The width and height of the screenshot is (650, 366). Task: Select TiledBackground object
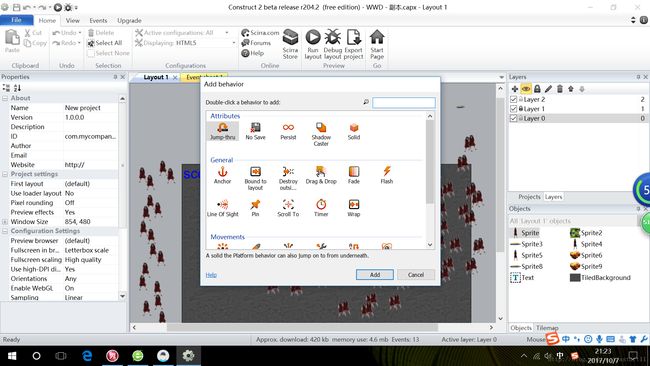click(600, 278)
